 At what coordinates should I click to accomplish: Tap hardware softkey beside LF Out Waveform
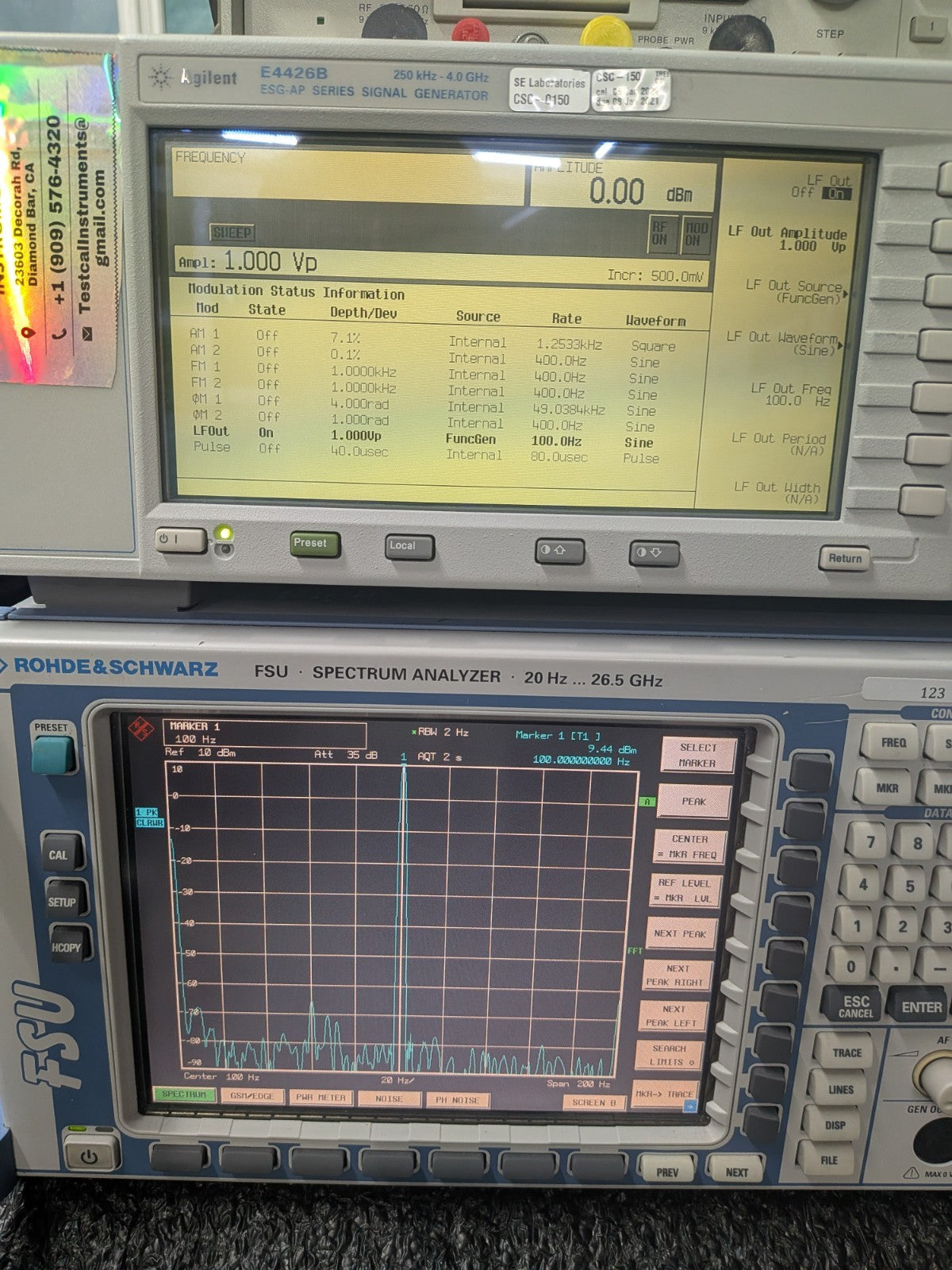pos(935,344)
